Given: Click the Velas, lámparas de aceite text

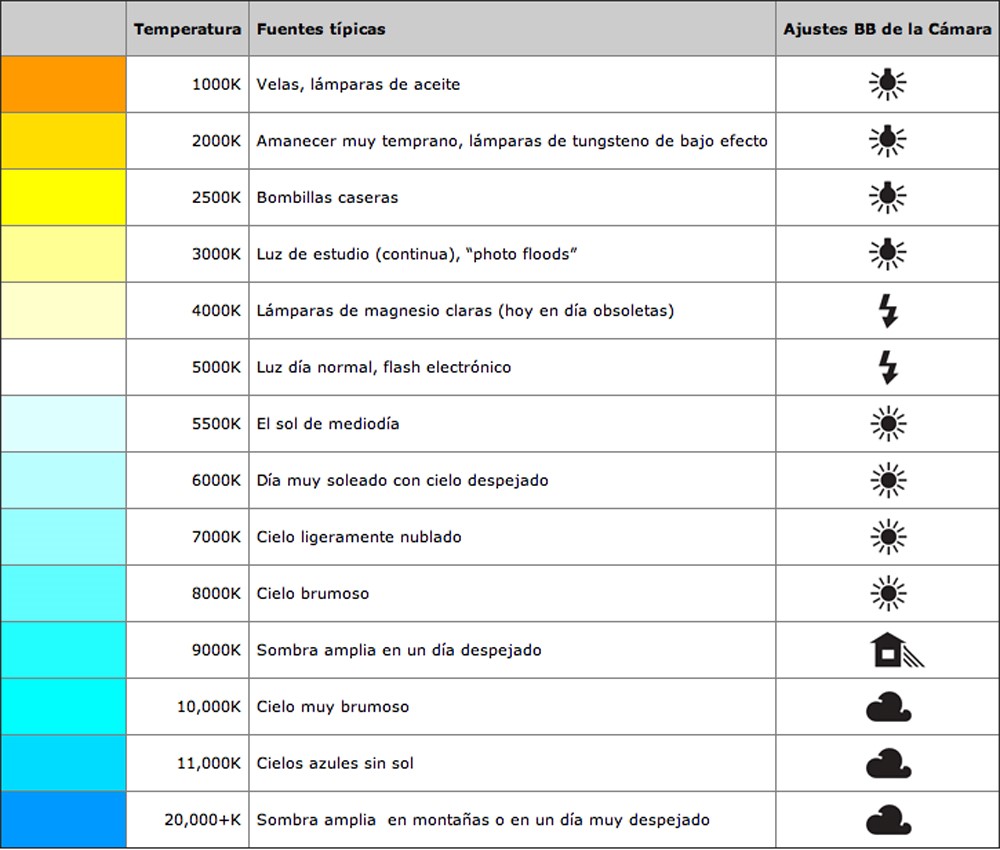Looking at the screenshot, I should click(358, 84).
